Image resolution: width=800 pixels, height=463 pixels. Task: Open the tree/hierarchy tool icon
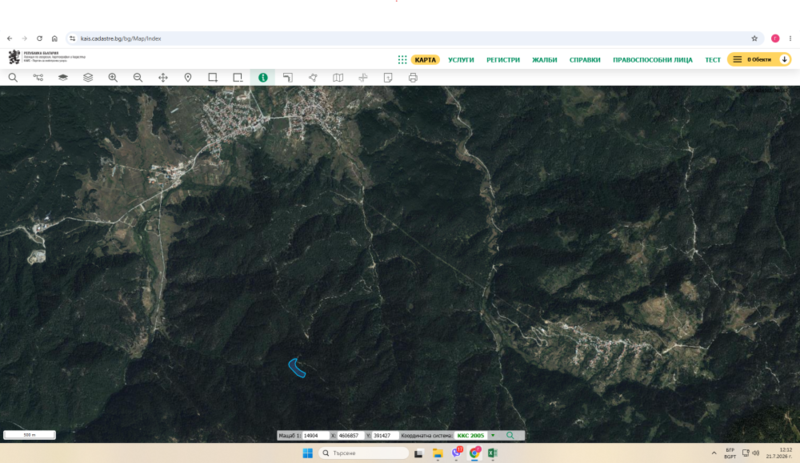click(38, 78)
